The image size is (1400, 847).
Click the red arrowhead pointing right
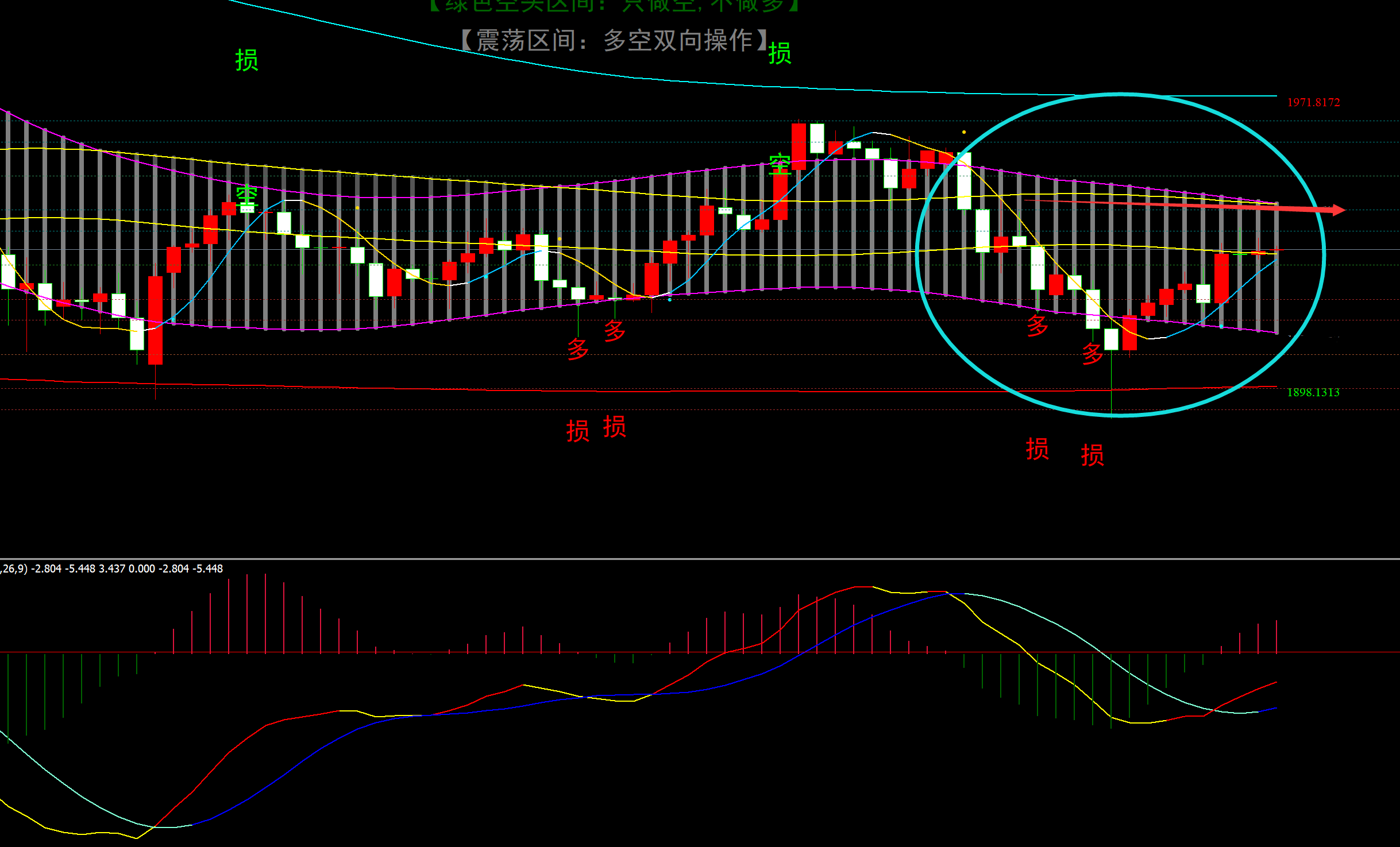point(1339,210)
